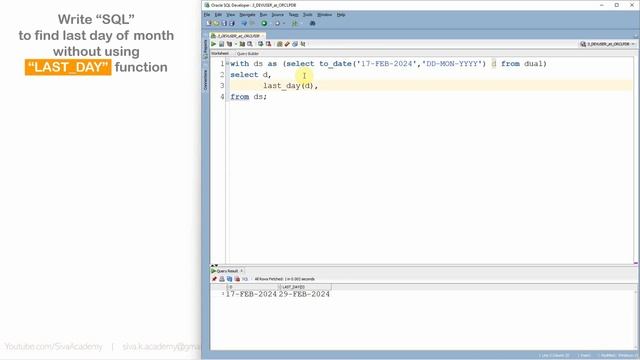Click the Save All toolbar icon
The image size is (640, 360).
click(231, 23)
